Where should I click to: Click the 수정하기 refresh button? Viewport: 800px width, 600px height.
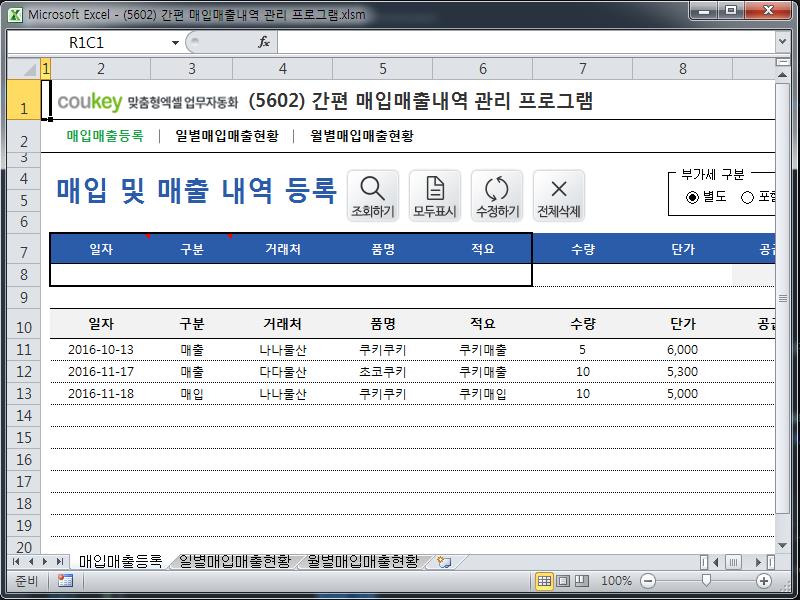(x=497, y=196)
